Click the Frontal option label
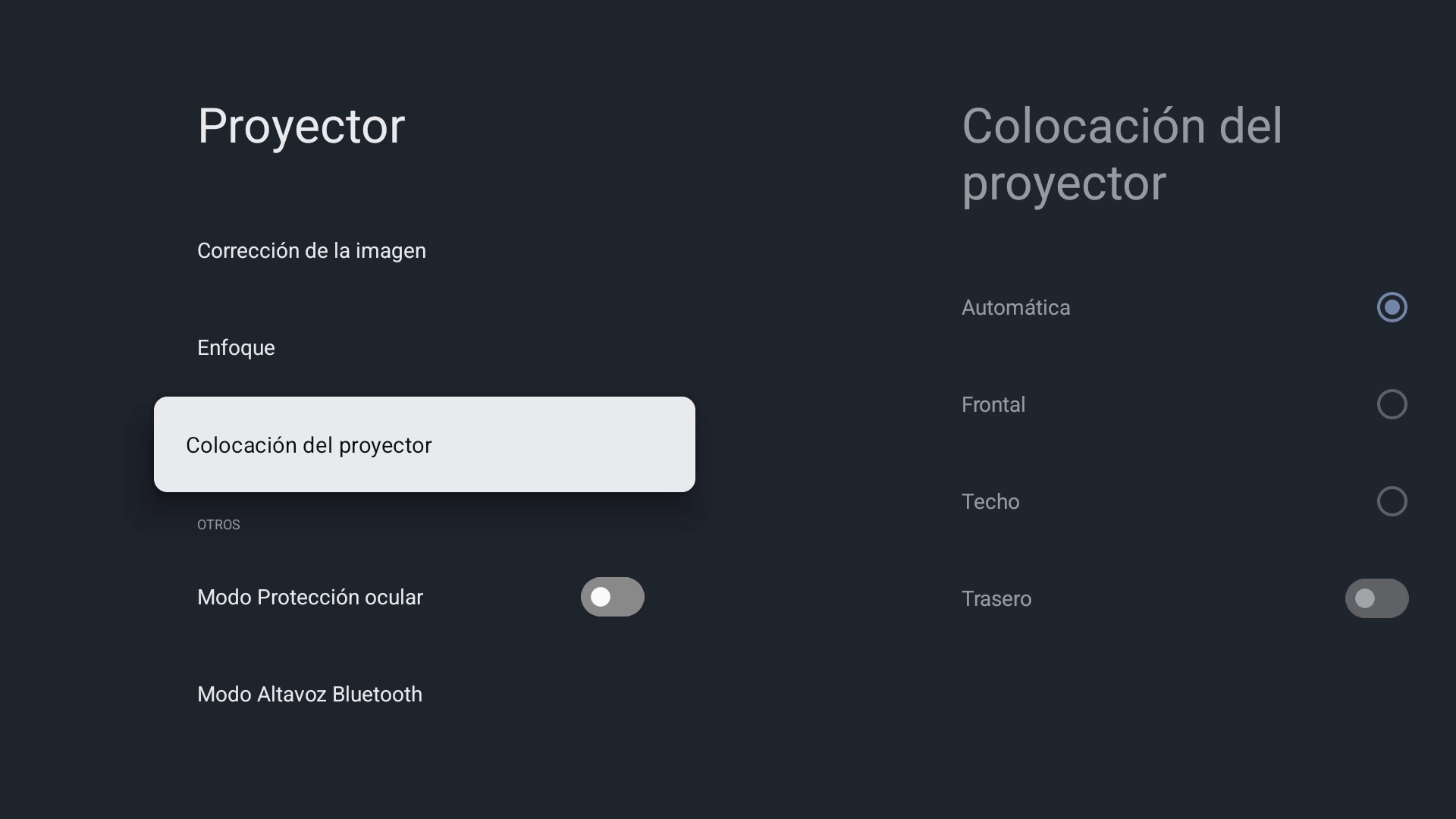Image resolution: width=1456 pixels, height=819 pixels. 993,405
